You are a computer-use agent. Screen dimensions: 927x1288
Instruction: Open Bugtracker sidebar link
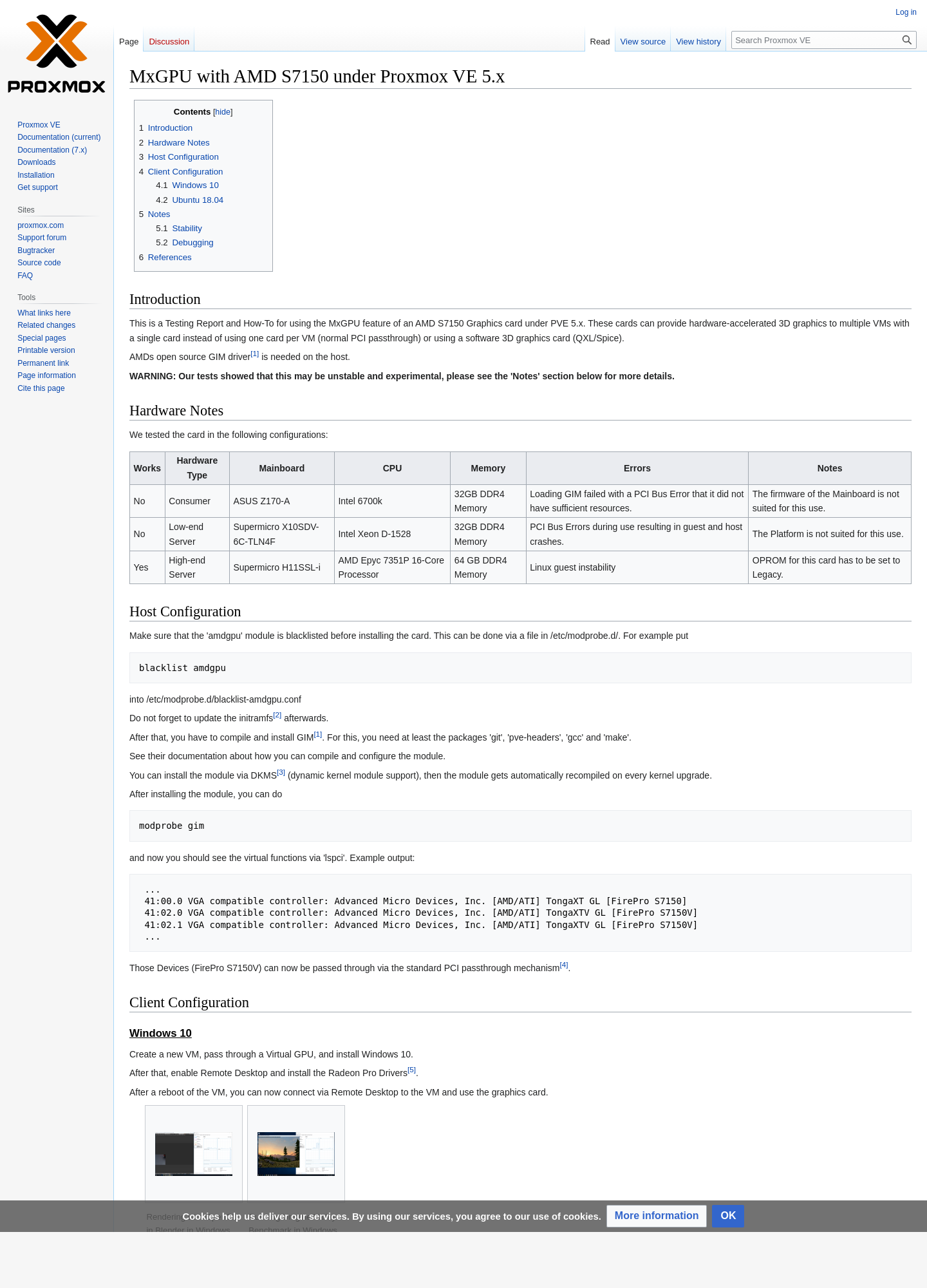pyautogui.click(x=36, y=251)
